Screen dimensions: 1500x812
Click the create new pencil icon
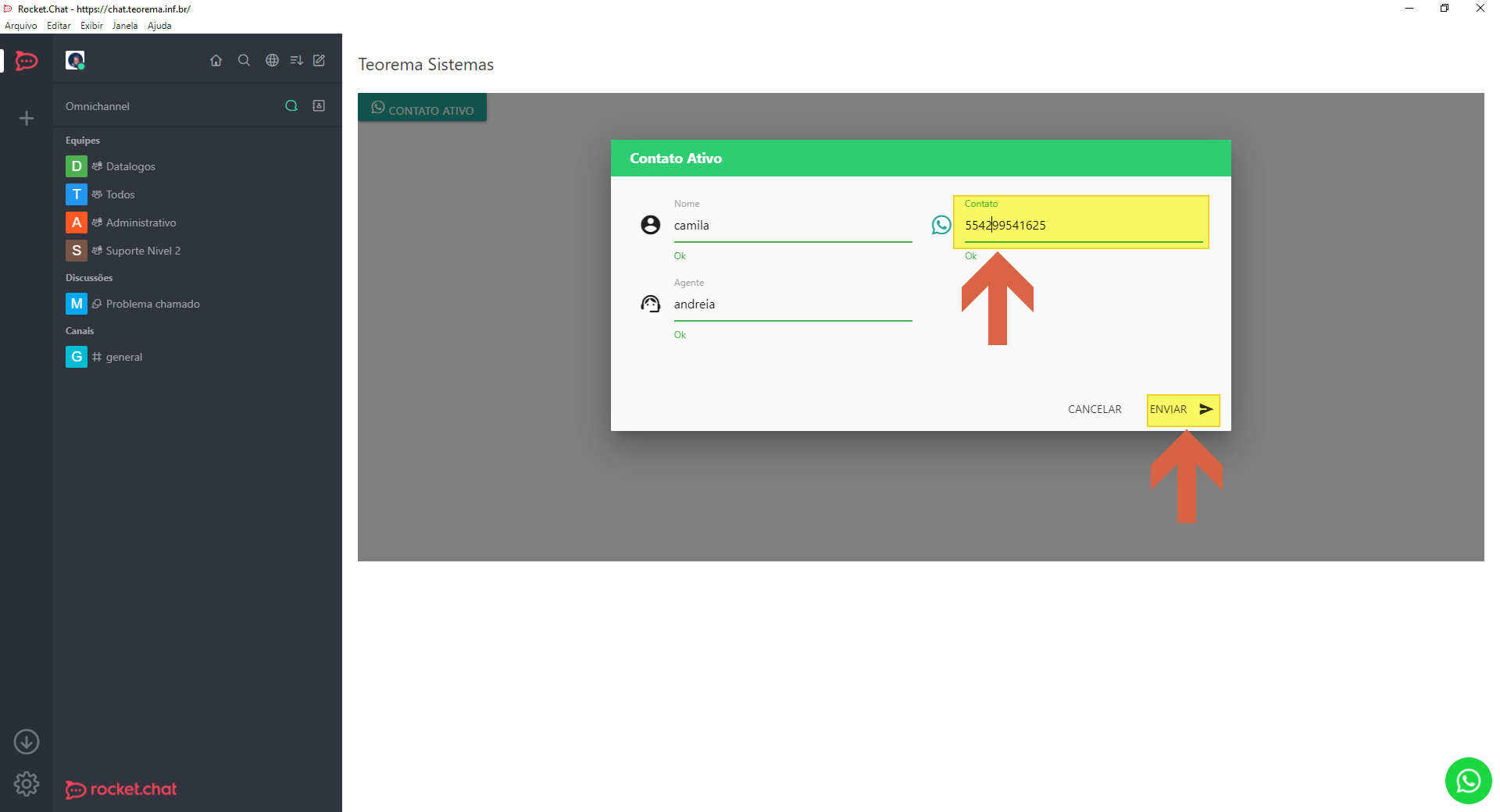coord(320,60)
